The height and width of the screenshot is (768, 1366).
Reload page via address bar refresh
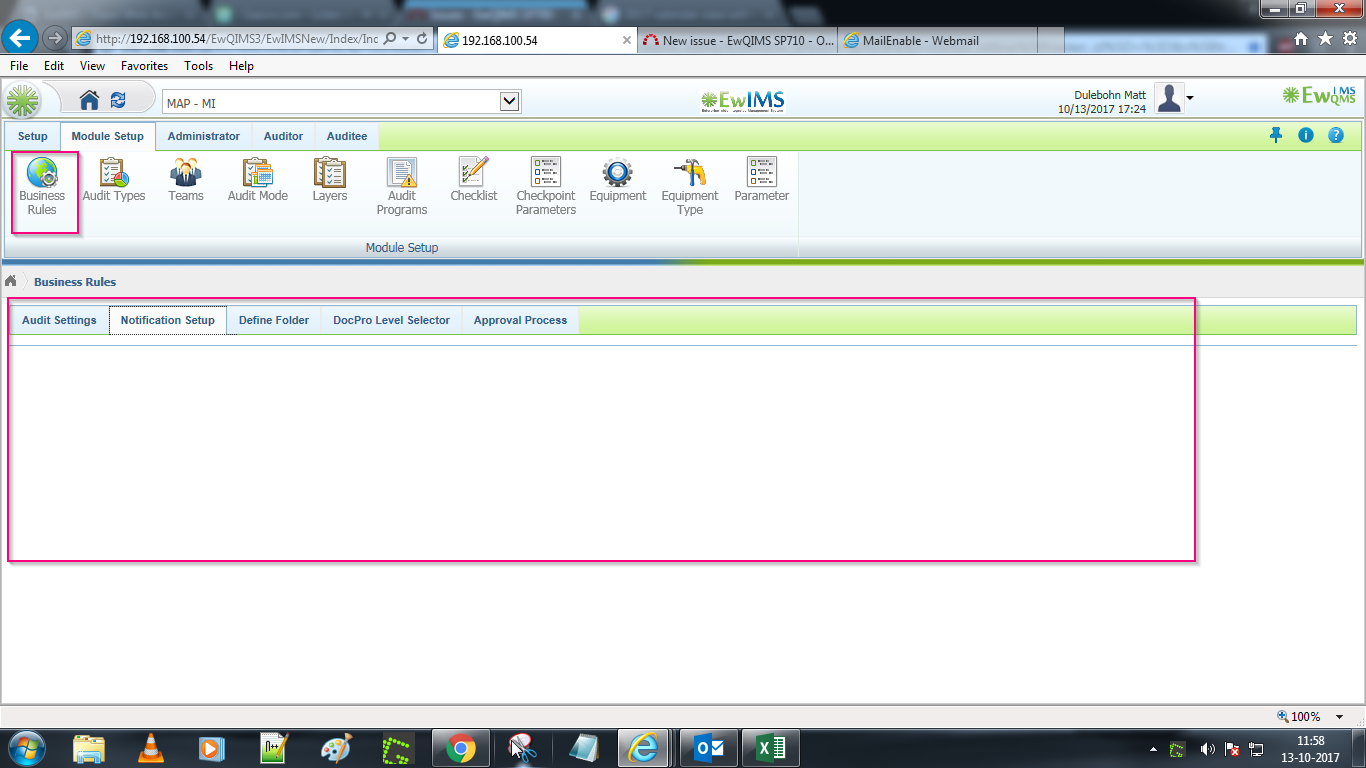(x=422, y=39)
